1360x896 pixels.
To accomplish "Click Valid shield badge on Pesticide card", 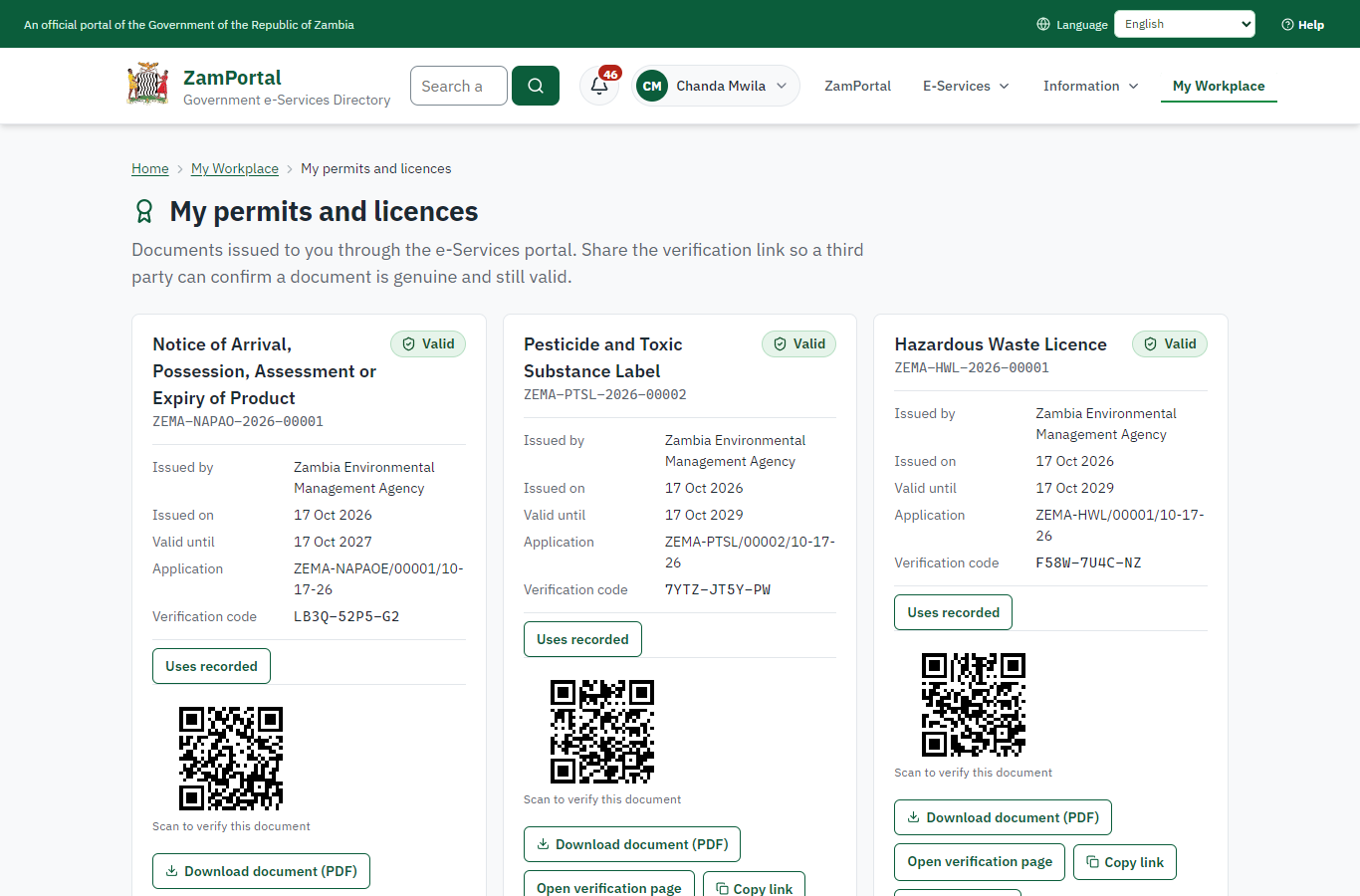I will (799, 343).
